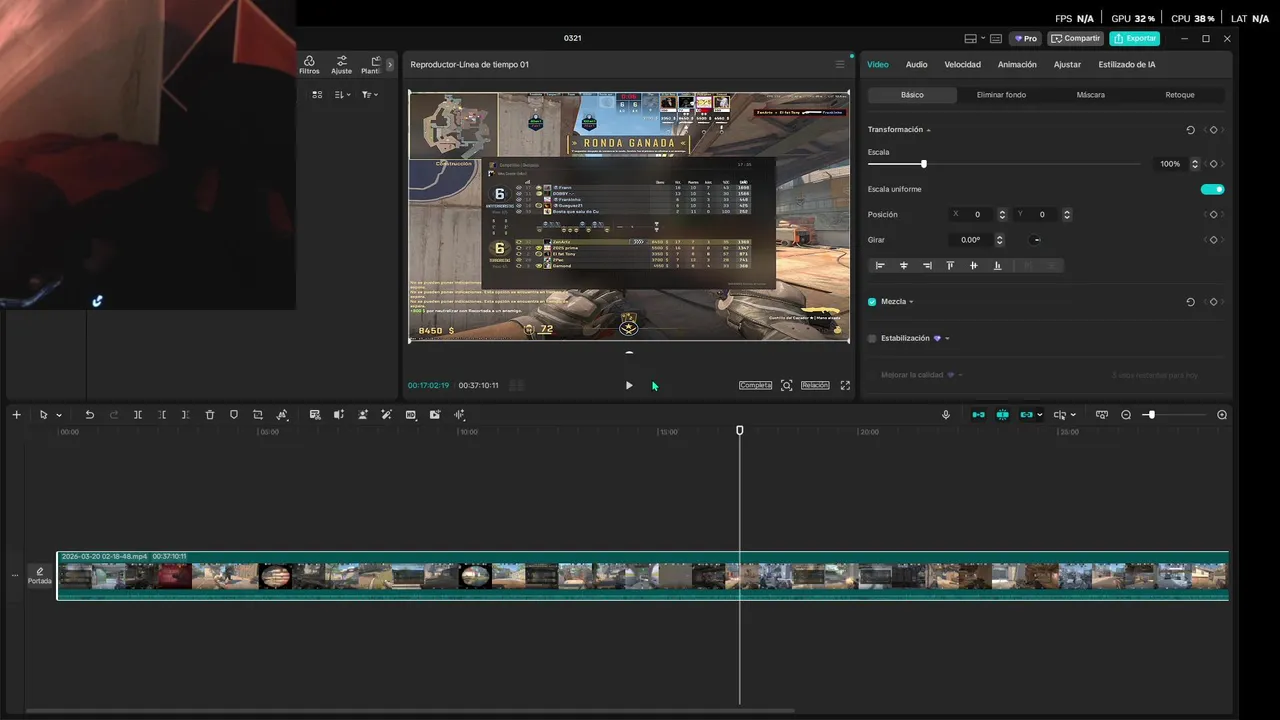Click the Relación aspect ratio button

pos(815,385)
